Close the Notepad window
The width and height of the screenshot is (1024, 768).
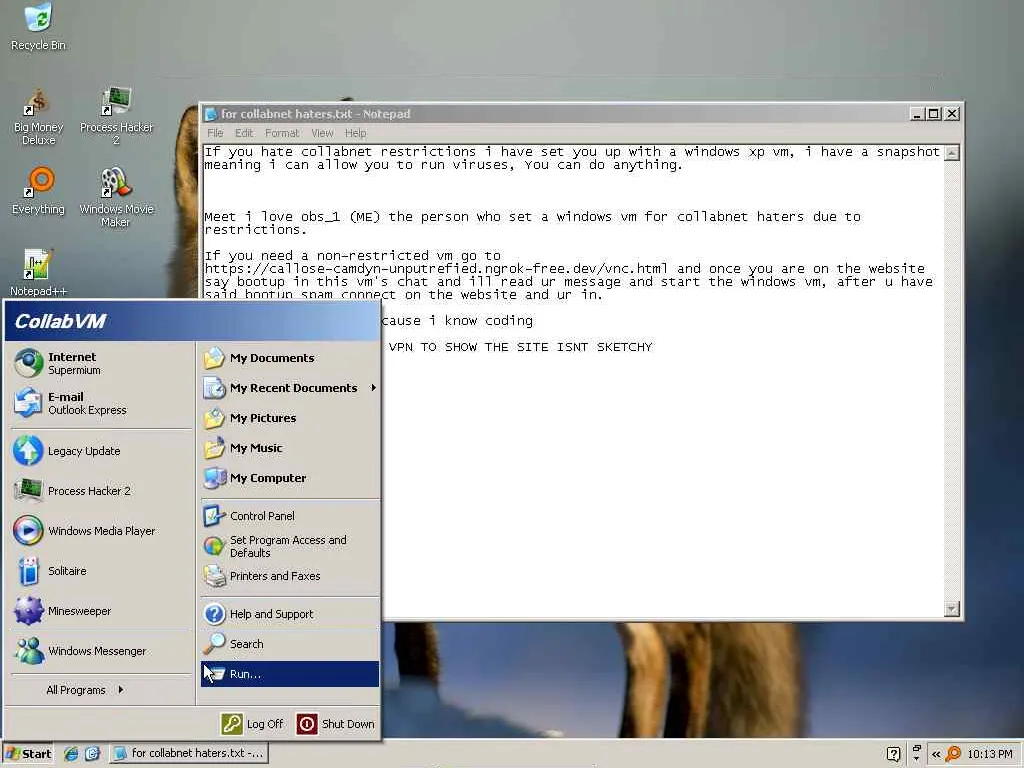pyautogui.click(x=952, y=114)
